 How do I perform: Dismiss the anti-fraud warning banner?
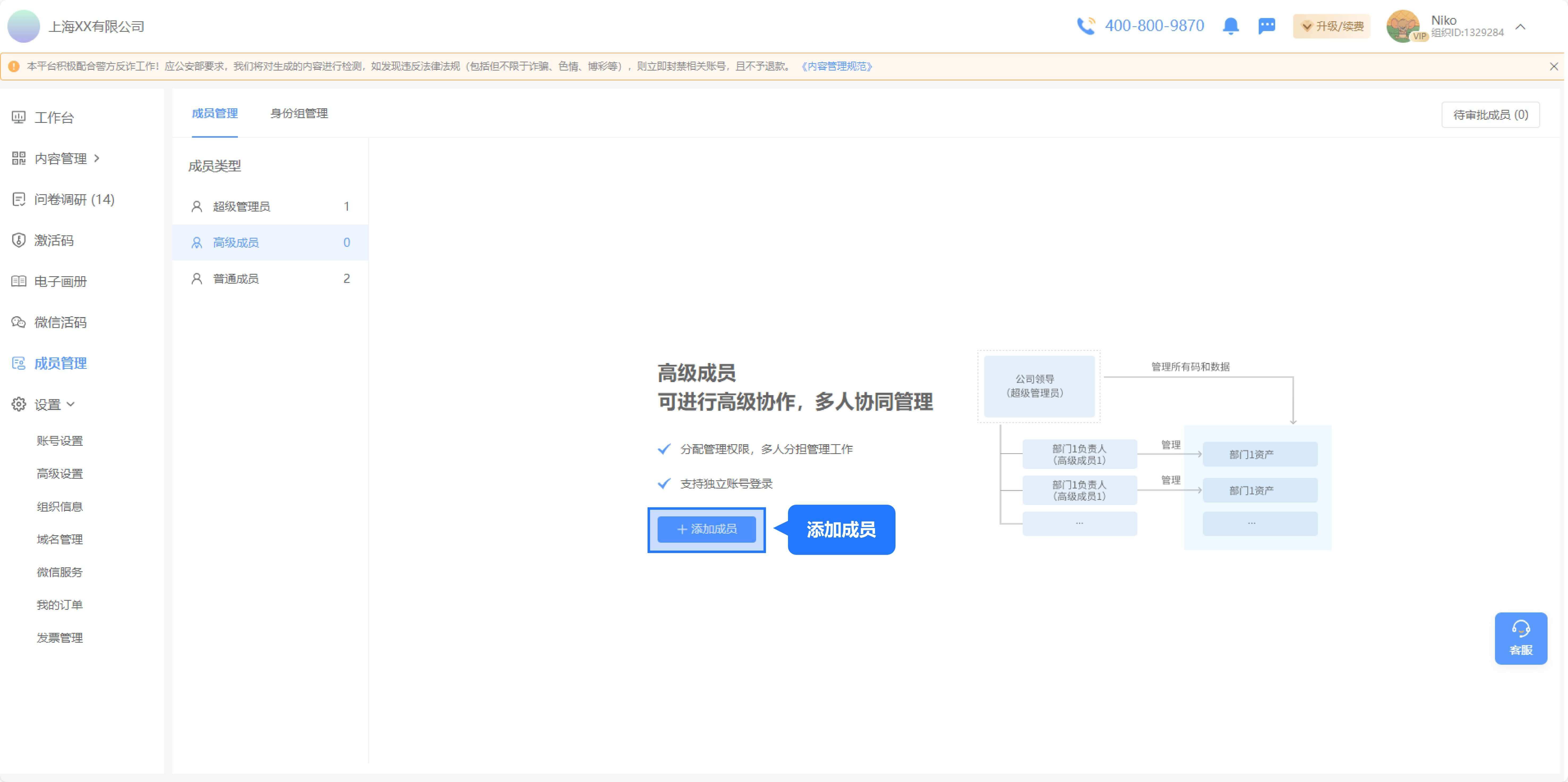tap(1555, 66)
